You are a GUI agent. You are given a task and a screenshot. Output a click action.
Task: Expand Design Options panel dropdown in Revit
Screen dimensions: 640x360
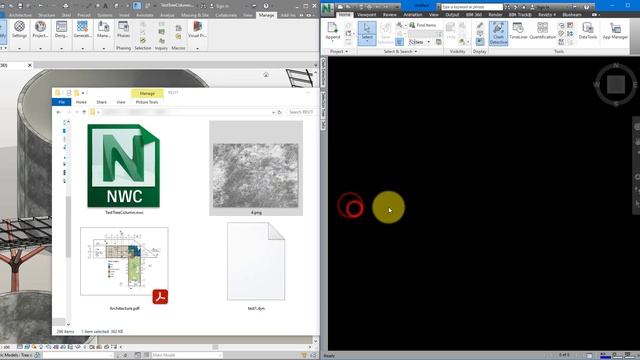61,48
